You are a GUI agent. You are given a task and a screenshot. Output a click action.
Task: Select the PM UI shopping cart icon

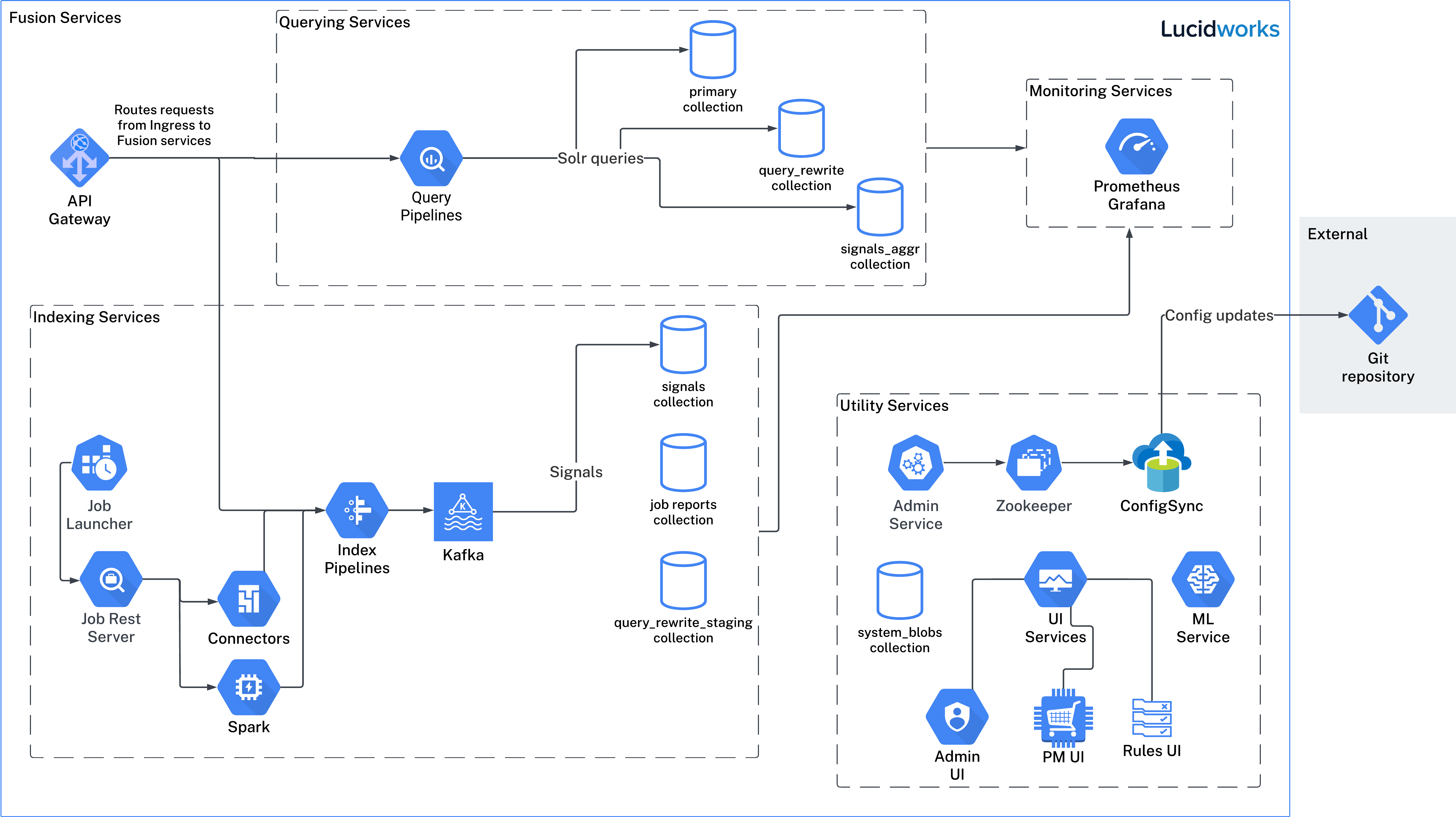[1063, 718]
